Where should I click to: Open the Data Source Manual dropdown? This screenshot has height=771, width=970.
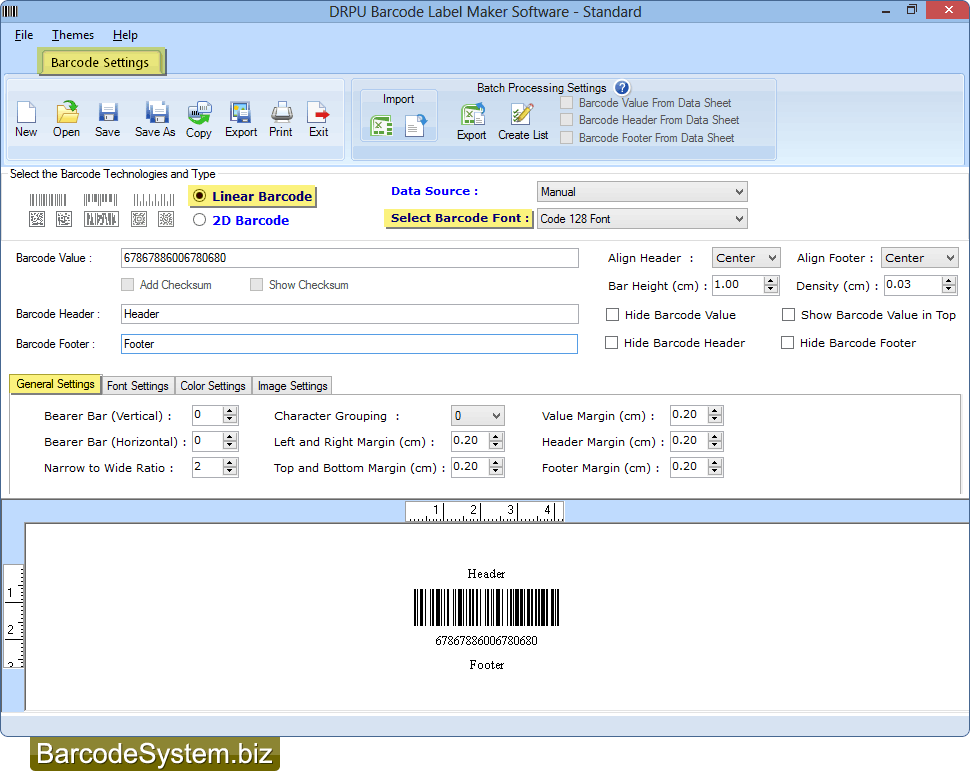642,192
